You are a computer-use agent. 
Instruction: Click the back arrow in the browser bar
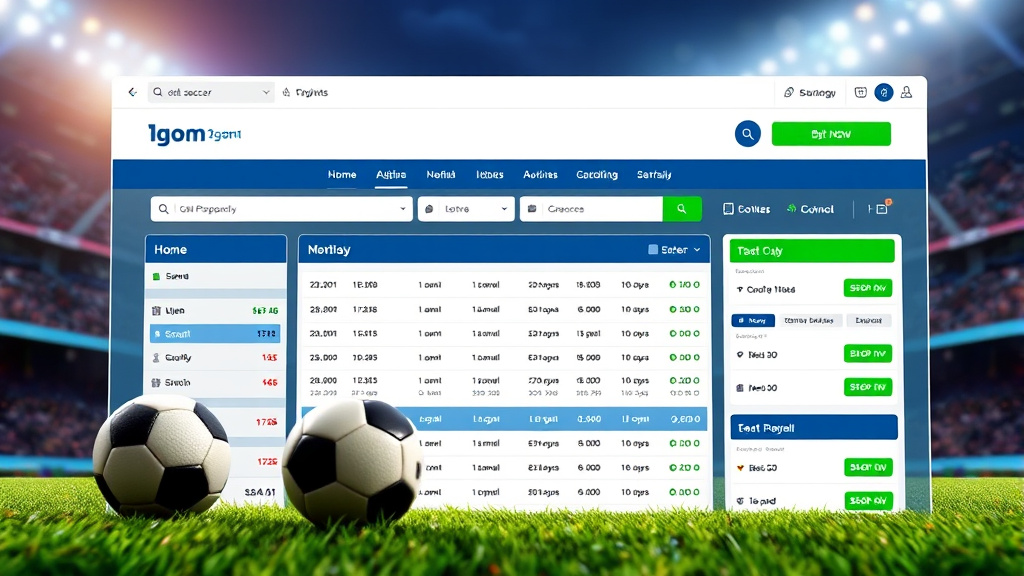(x=132, y=92)
